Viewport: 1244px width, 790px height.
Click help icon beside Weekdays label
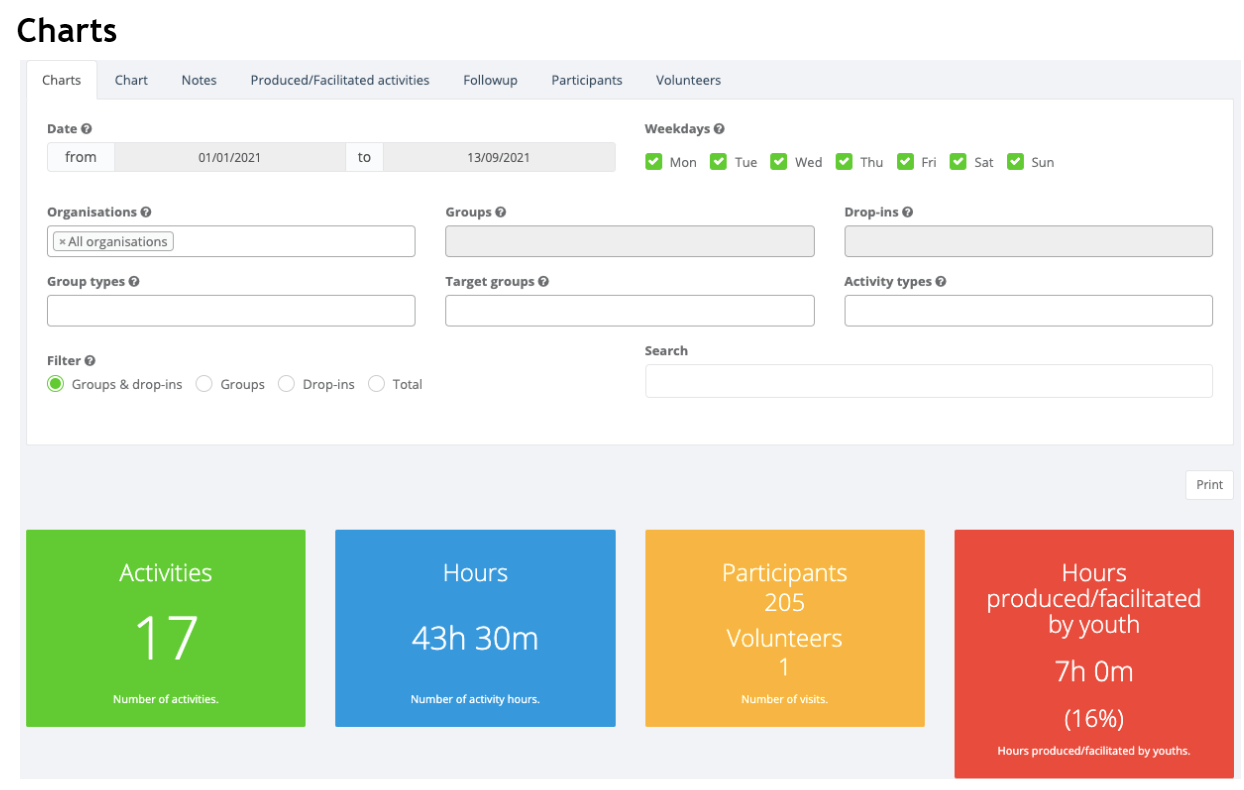pos(719,129)
